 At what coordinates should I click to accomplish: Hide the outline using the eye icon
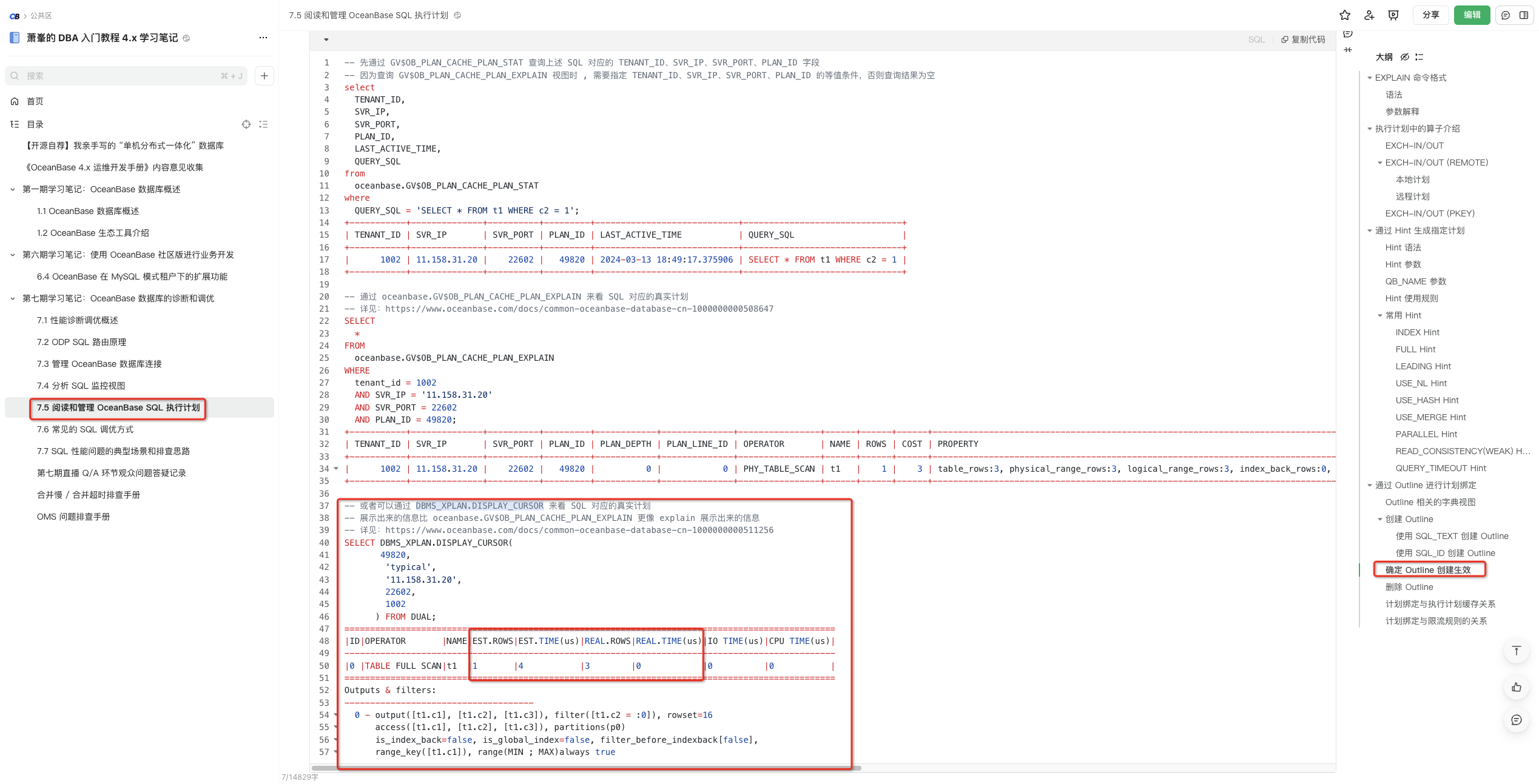pos(1404,57)
